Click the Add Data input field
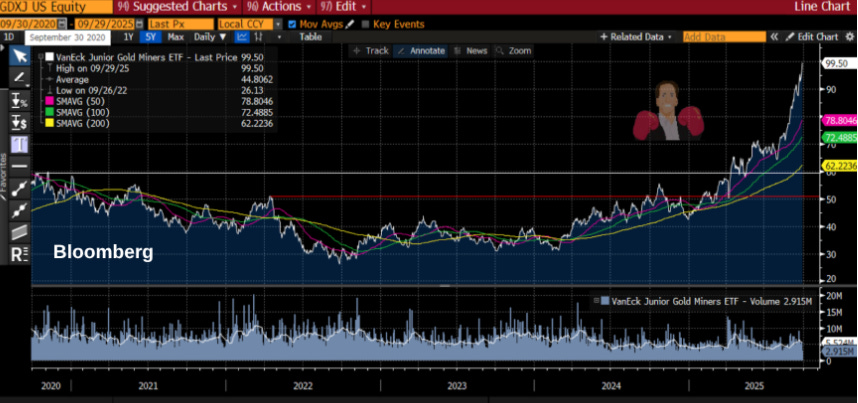858x403 pixels. (724, 37)
